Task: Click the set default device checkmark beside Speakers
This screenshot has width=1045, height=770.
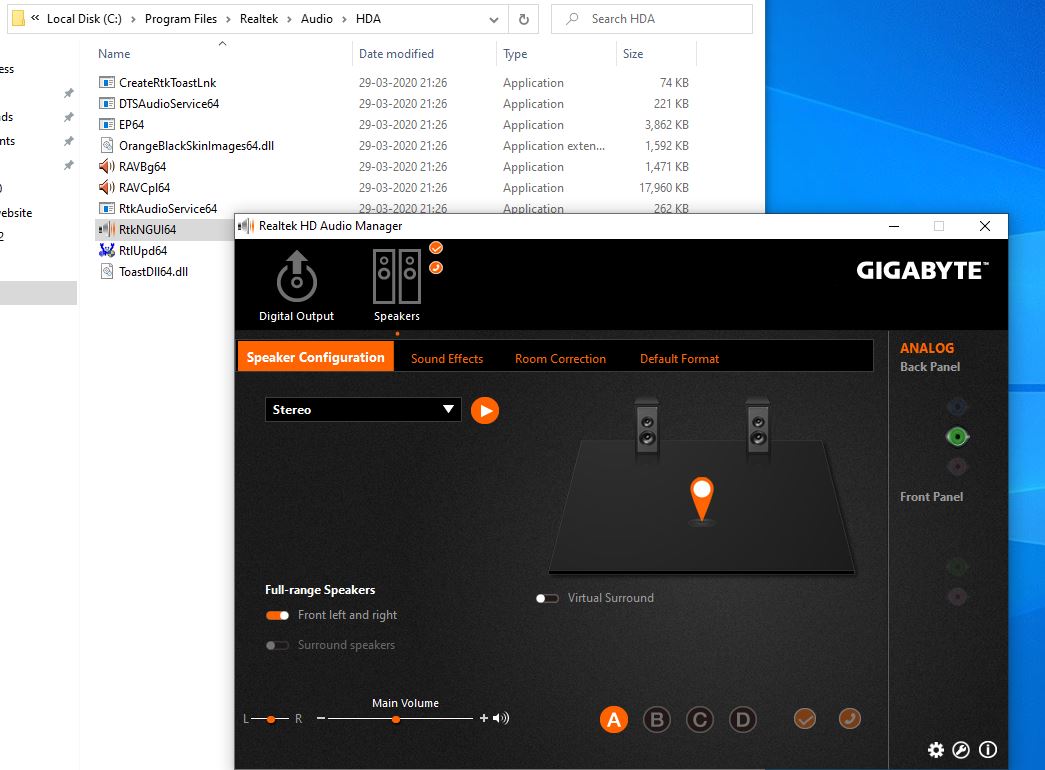Action: (x=436, y=248)
